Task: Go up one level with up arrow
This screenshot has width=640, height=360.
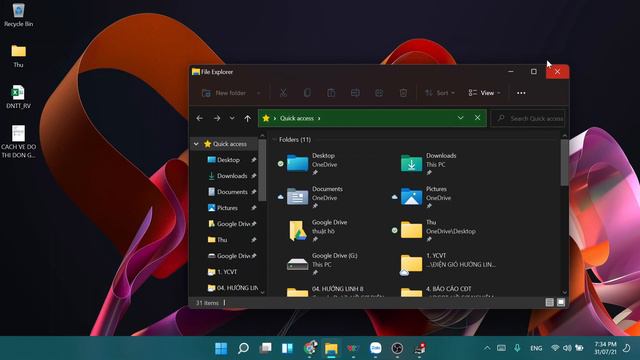Action: pos(248,118)
